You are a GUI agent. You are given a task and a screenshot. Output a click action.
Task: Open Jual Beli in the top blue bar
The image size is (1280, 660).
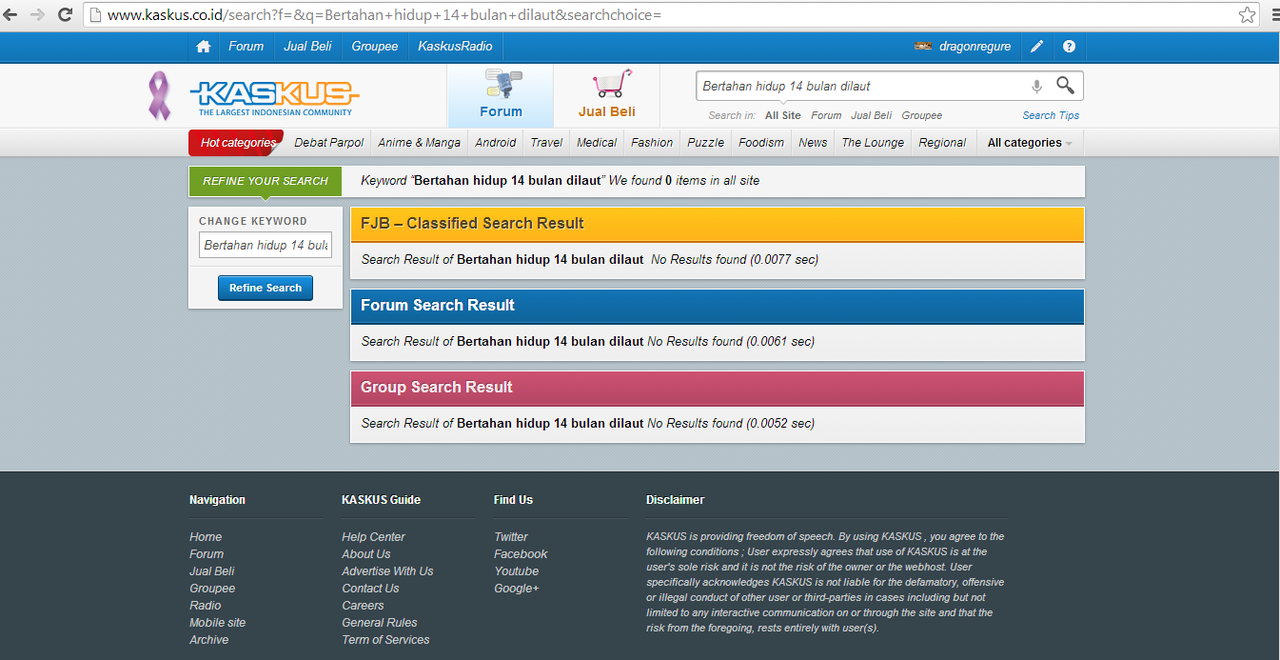click(x=308, y=46)
